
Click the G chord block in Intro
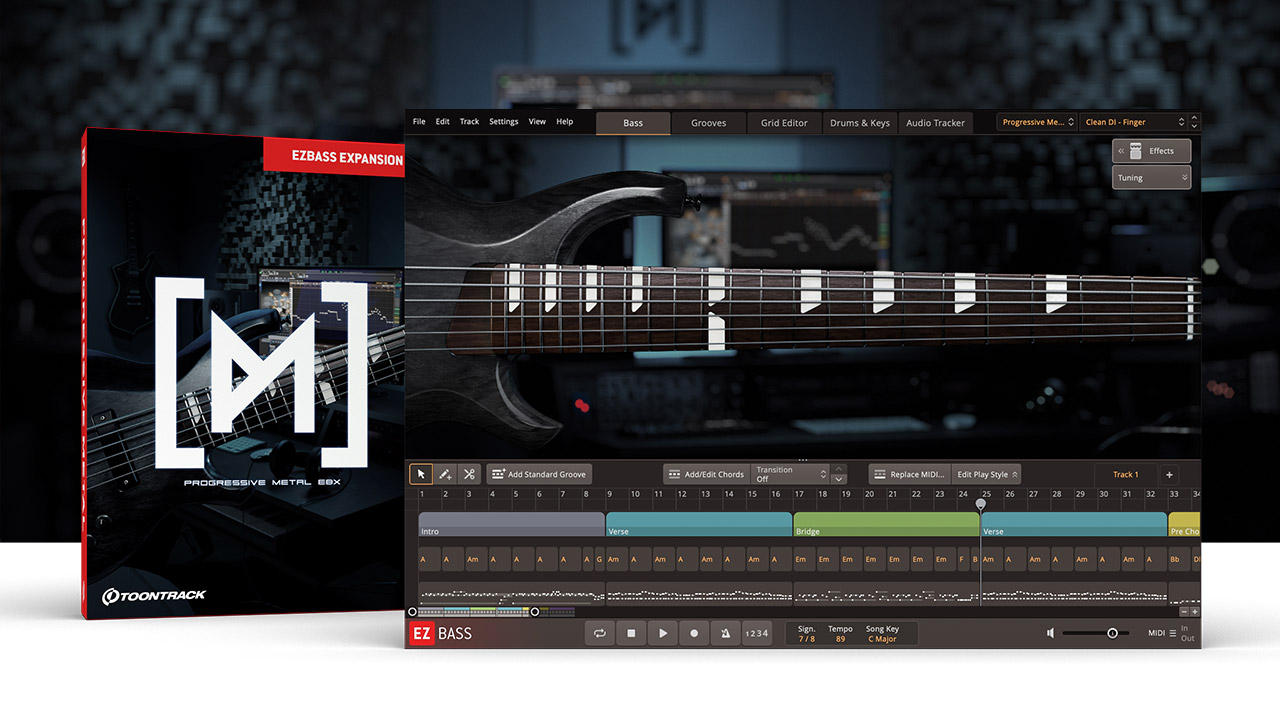coord(599,559)
